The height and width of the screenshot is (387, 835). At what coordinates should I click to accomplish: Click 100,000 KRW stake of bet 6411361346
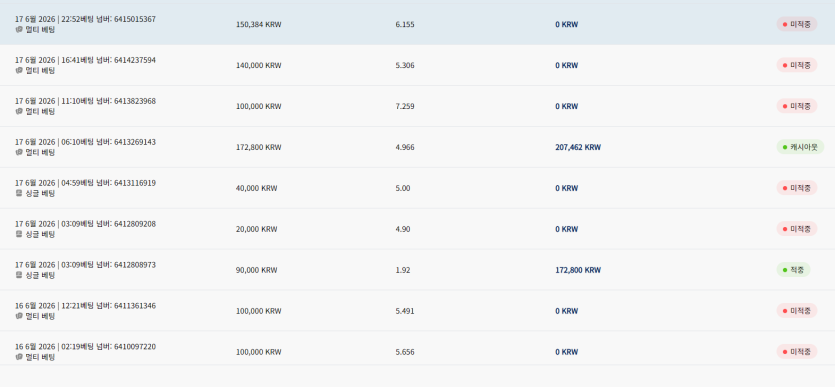click(258, 311)
